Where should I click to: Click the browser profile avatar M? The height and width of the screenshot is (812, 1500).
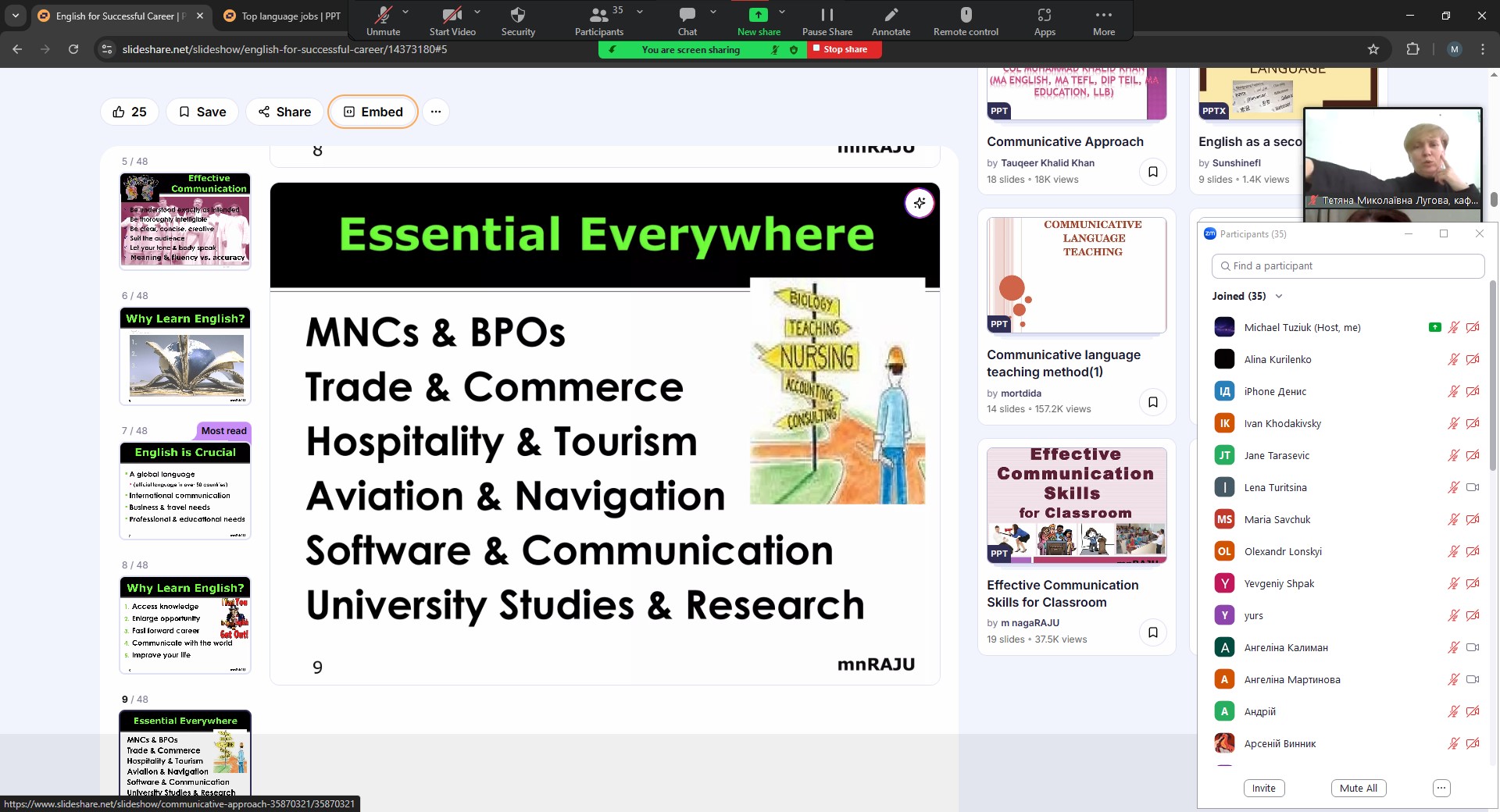(1454, 49)
